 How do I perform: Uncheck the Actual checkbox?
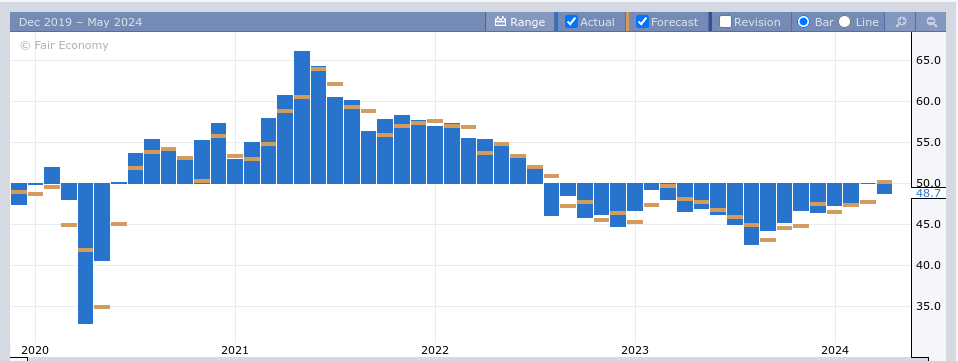(571, 22)
